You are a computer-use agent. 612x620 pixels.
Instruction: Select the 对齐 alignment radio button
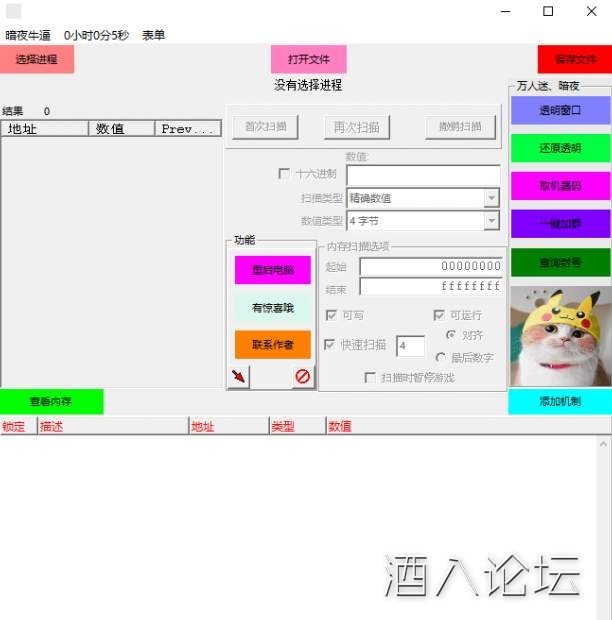(451, 335)
